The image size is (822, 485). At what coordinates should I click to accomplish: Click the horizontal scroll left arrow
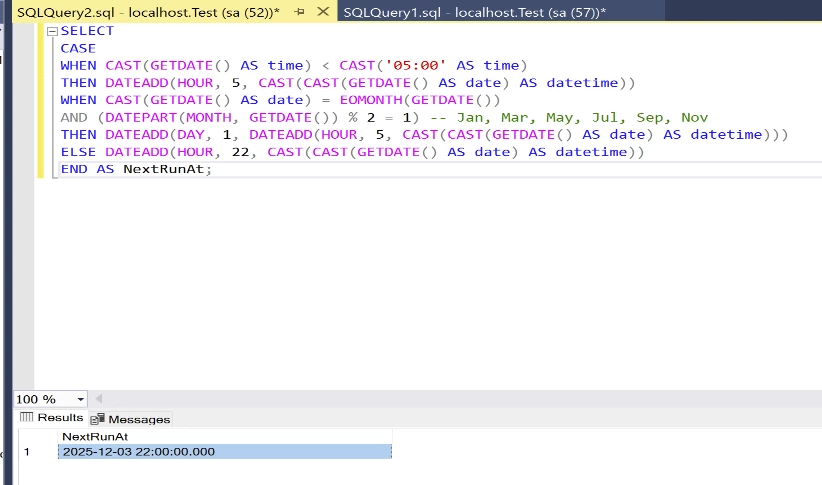coord(98,399)
